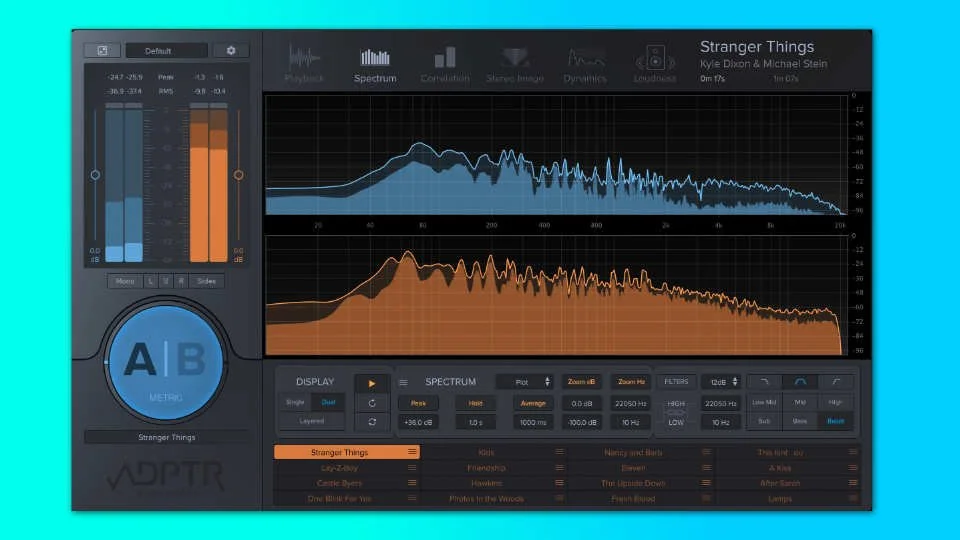The width and height of the screenshot is (960, 540).
Task: Open the Friendship track menu icon
Action: click(559, 467)
